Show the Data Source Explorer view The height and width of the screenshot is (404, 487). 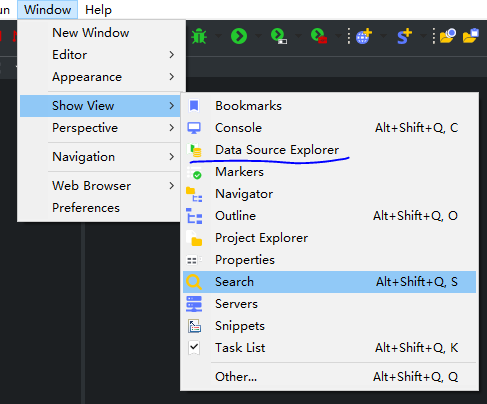coord(329,150)
